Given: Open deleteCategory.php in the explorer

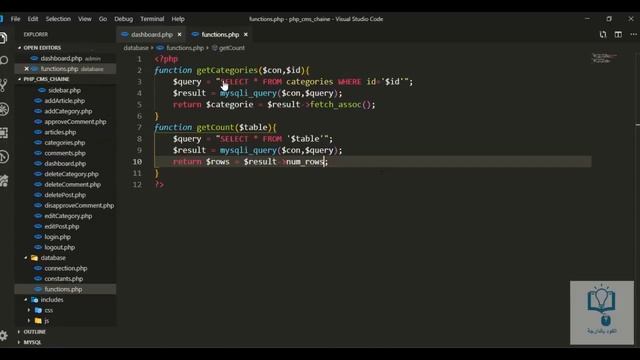Looking at the screenshot, I should pyautogui.click(x=71, y=174).
